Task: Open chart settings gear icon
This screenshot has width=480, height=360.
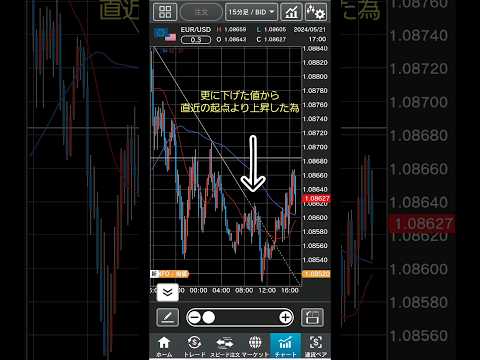Action: pyautogui.click(x=316, y=12)
